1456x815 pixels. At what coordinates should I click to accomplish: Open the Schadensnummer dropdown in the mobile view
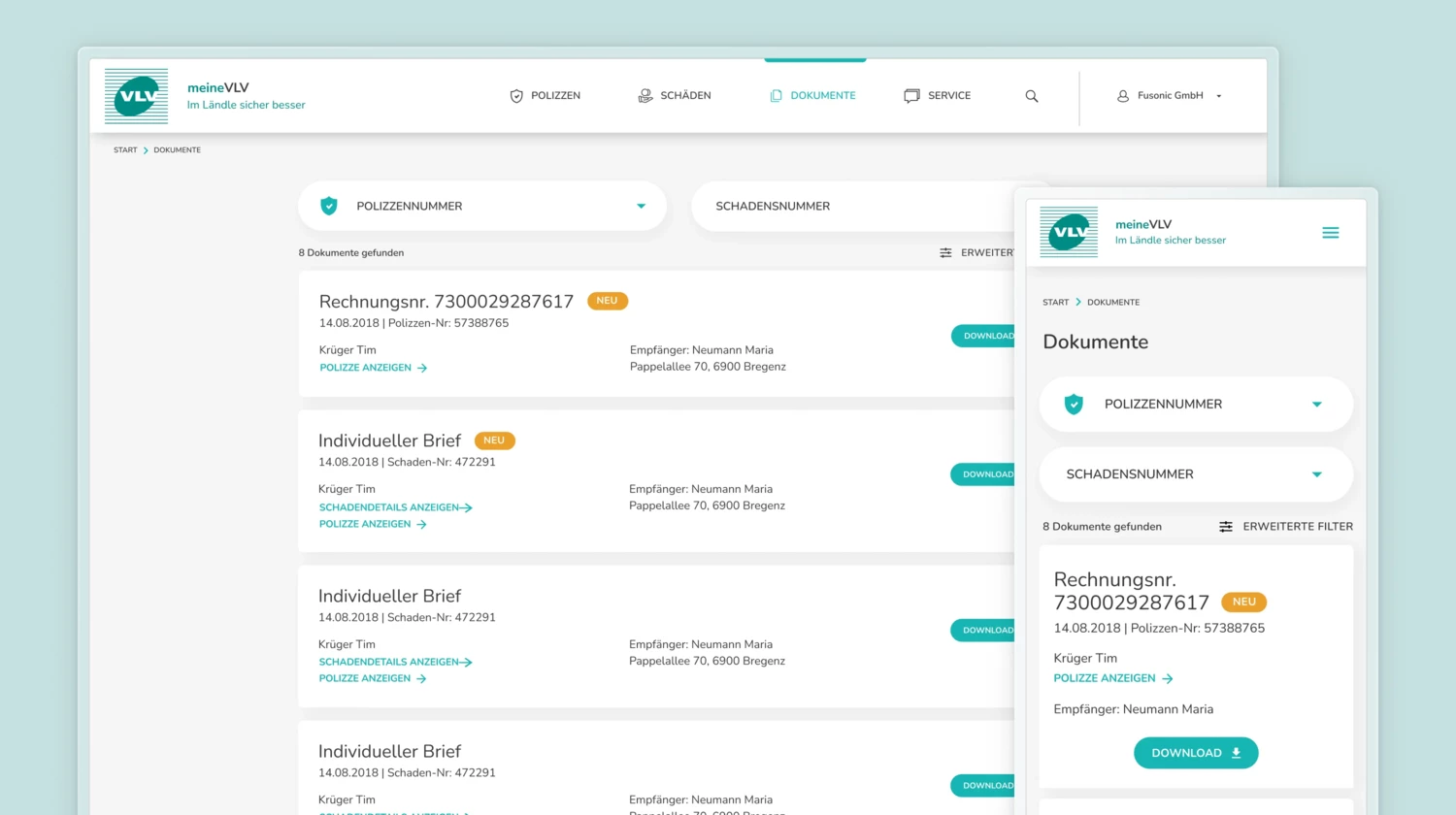pyautogui.click(x=1196, y=474)
